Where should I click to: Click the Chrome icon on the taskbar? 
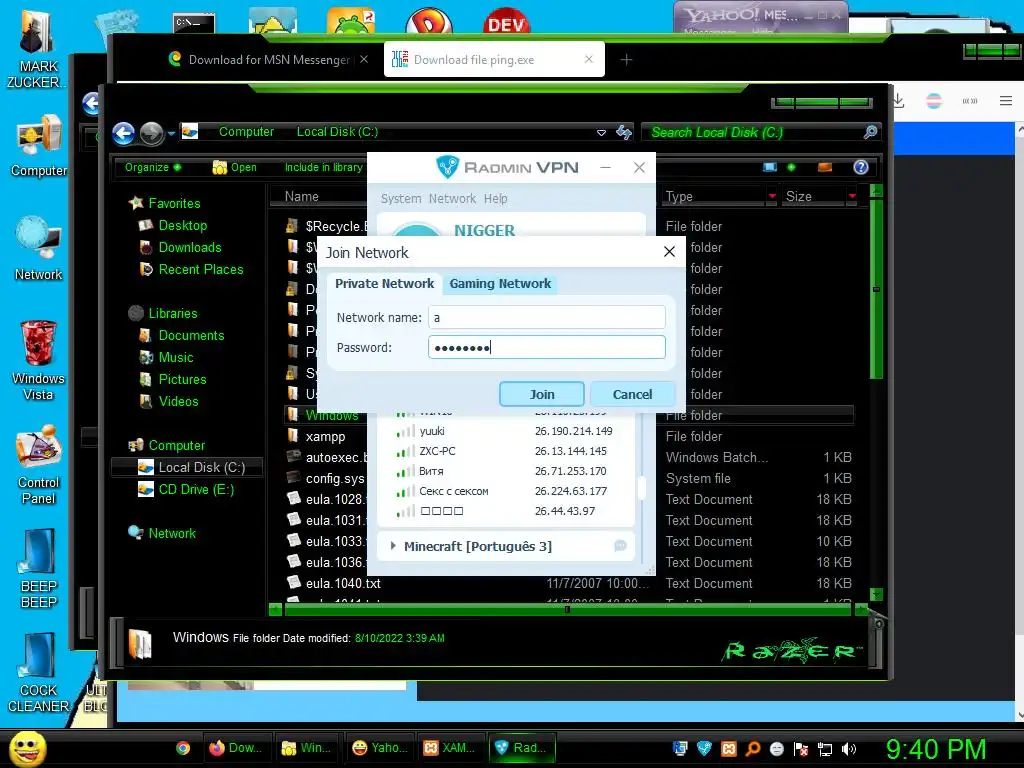click(x=184, y=748)
